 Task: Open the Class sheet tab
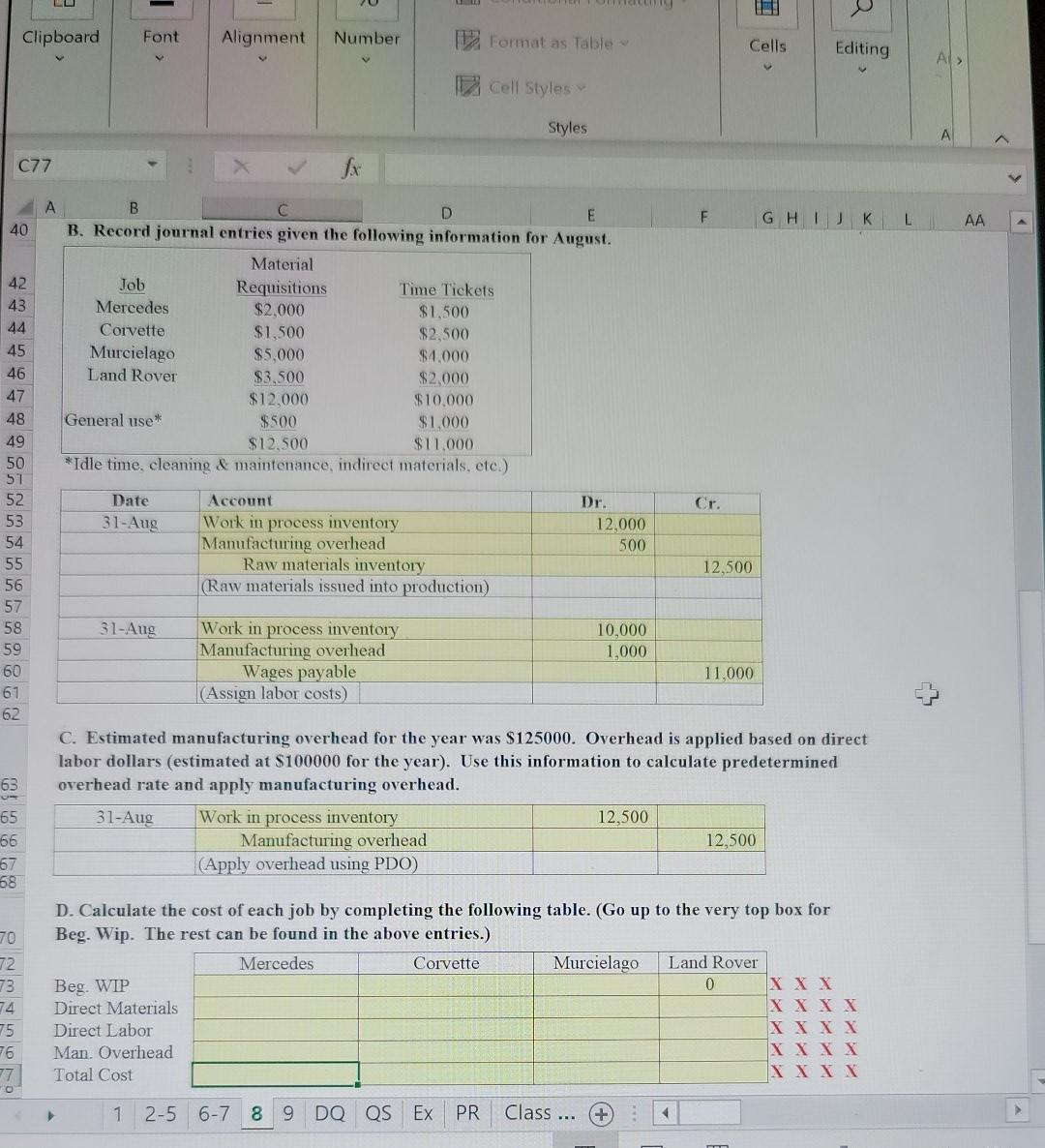538,1113
